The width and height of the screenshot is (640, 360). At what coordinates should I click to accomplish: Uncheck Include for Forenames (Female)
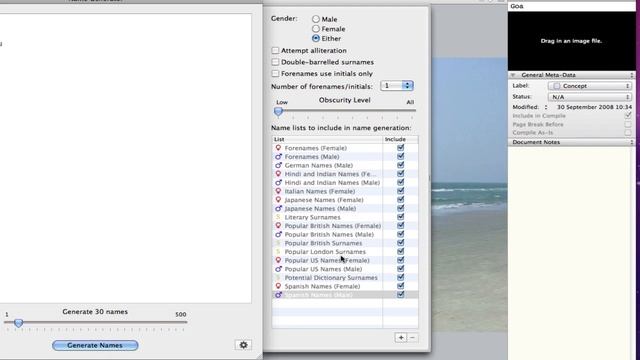[400, 148]
